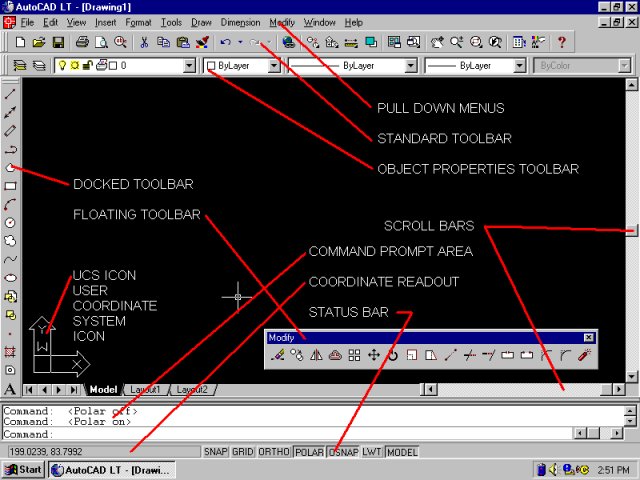Open the Format menu
The image size is (640, 480).
pyautogui.click(x=138, y=22)
